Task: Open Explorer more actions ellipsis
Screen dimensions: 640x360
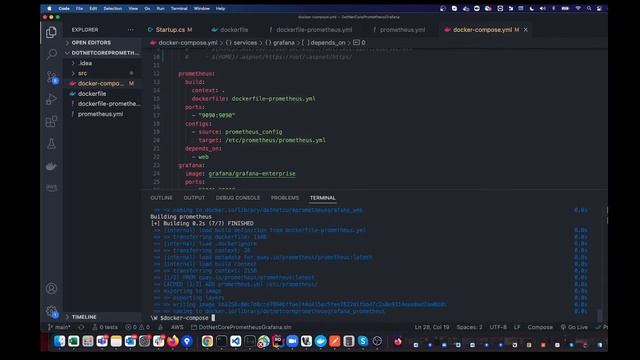Action: [130, 29]
